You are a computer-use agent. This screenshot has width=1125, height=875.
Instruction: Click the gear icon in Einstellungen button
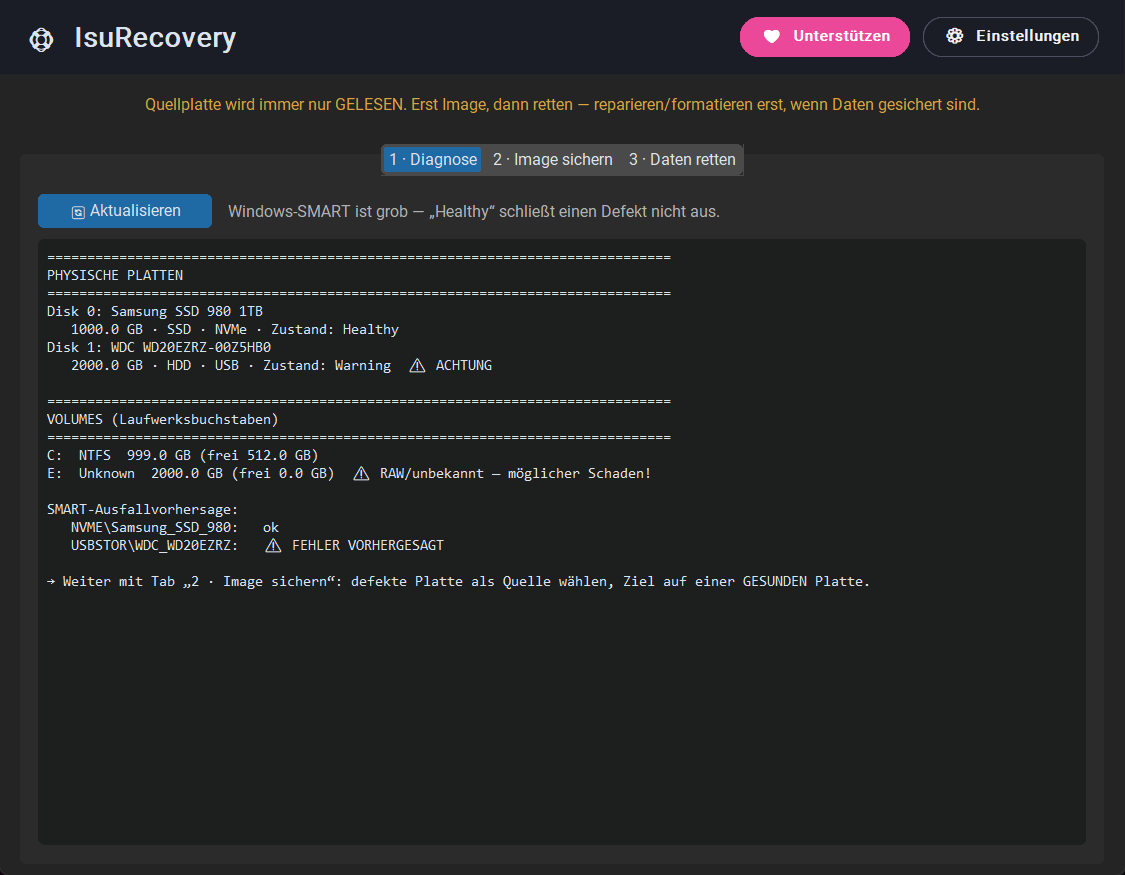pos(954,36)
